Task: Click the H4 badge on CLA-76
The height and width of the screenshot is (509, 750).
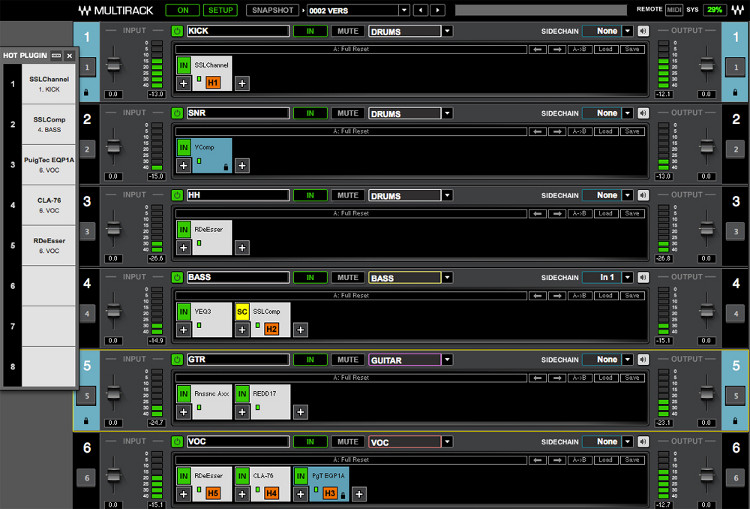Action: [x=271, y=493]
